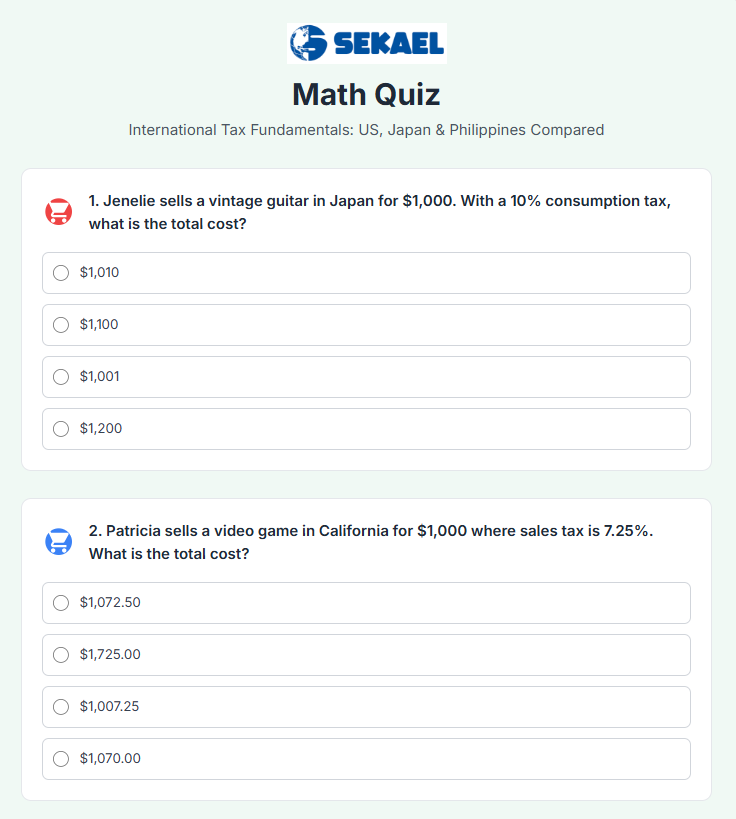This screenshot has height=819, width=736.
Task: Click the SEKAEL brand name text
Action: tap(387, 43)
